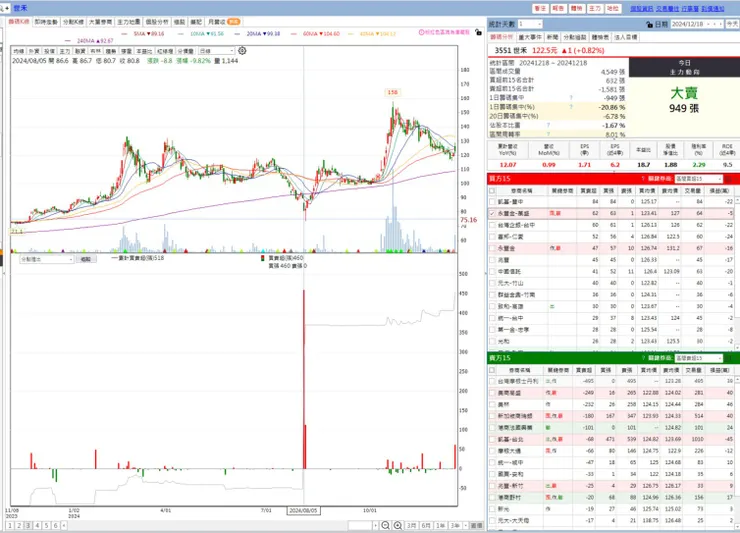Open the 統計天數 dropdown
Screen dimensions: 740x533
[530, 24]
